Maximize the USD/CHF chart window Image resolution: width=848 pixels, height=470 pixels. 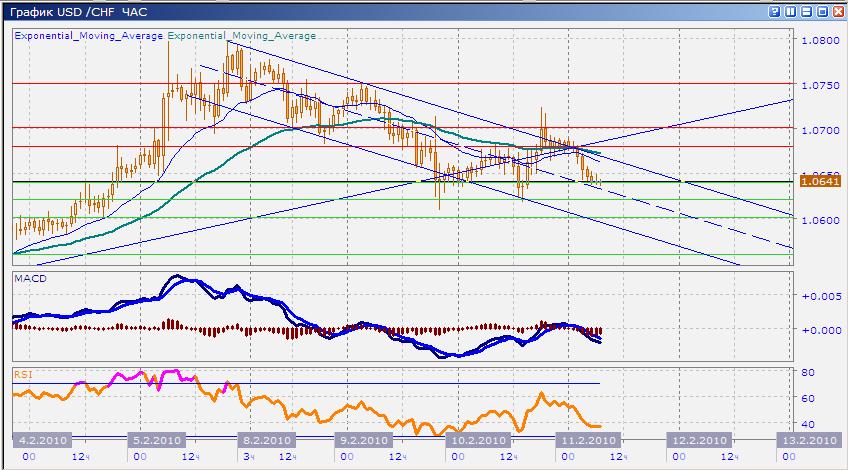point(823,11)
